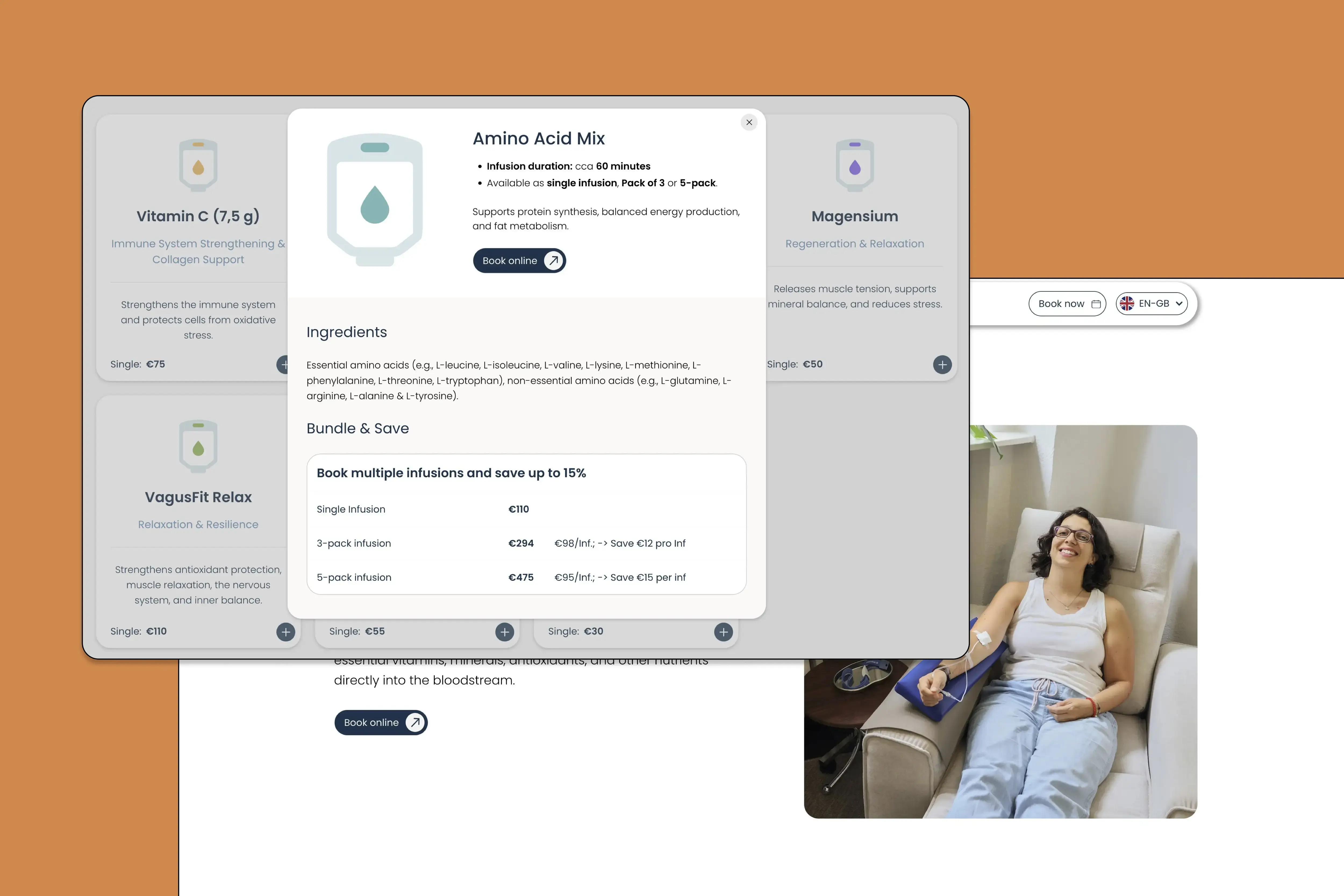
Task: Expand the VagusFit Relax card plus icon
Action: click(x=285, y=631)
